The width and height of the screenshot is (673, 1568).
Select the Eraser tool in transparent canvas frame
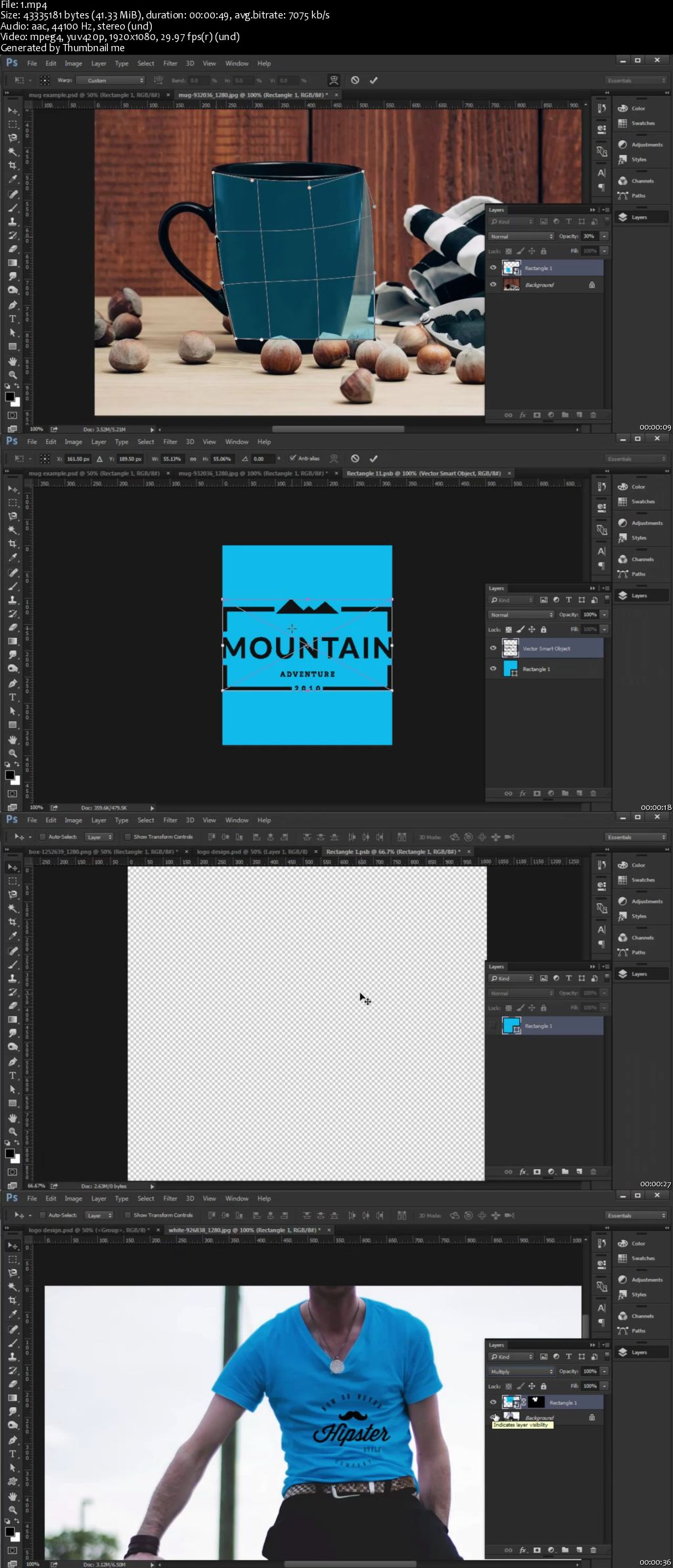click(12, 1006)
